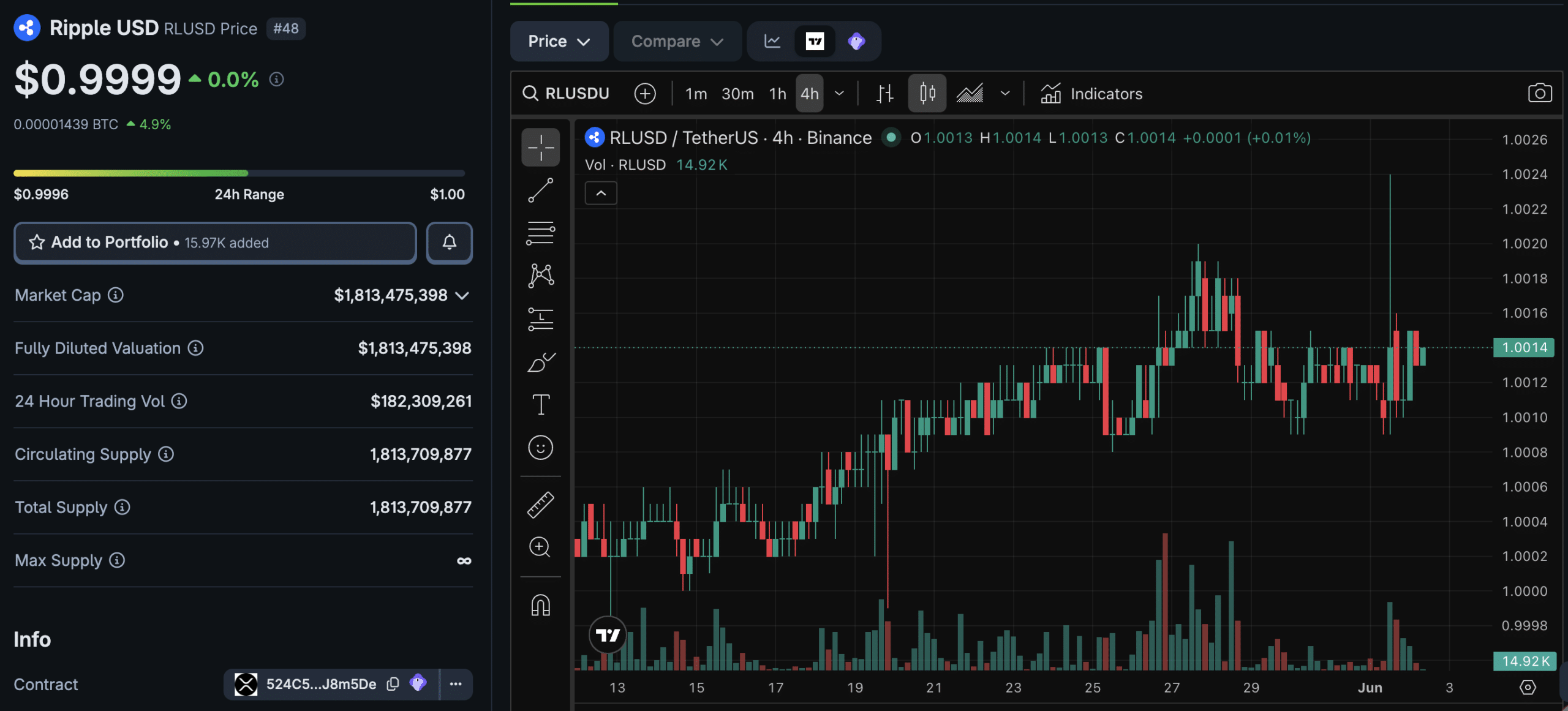Click the Vol · RLUSD legend label
Screen dimensions: 1568x711
click(625, 165)
